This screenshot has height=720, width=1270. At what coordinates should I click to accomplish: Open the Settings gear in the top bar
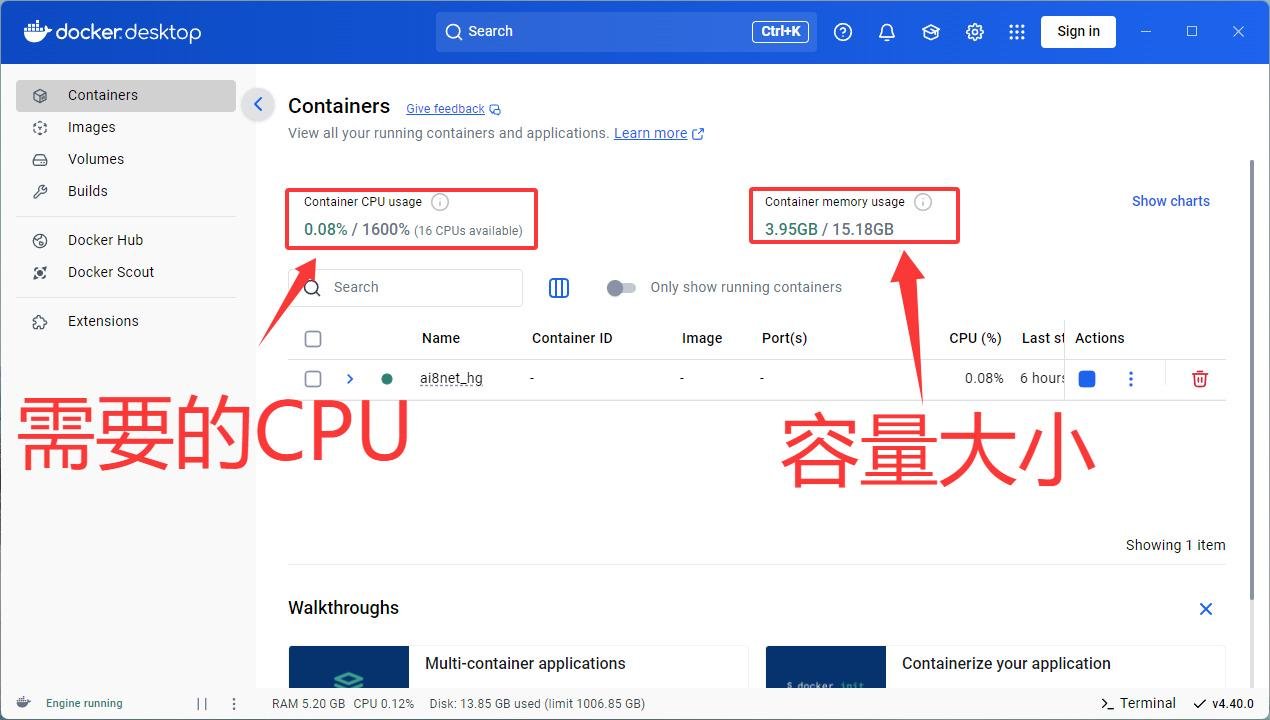tap(975, 31)
